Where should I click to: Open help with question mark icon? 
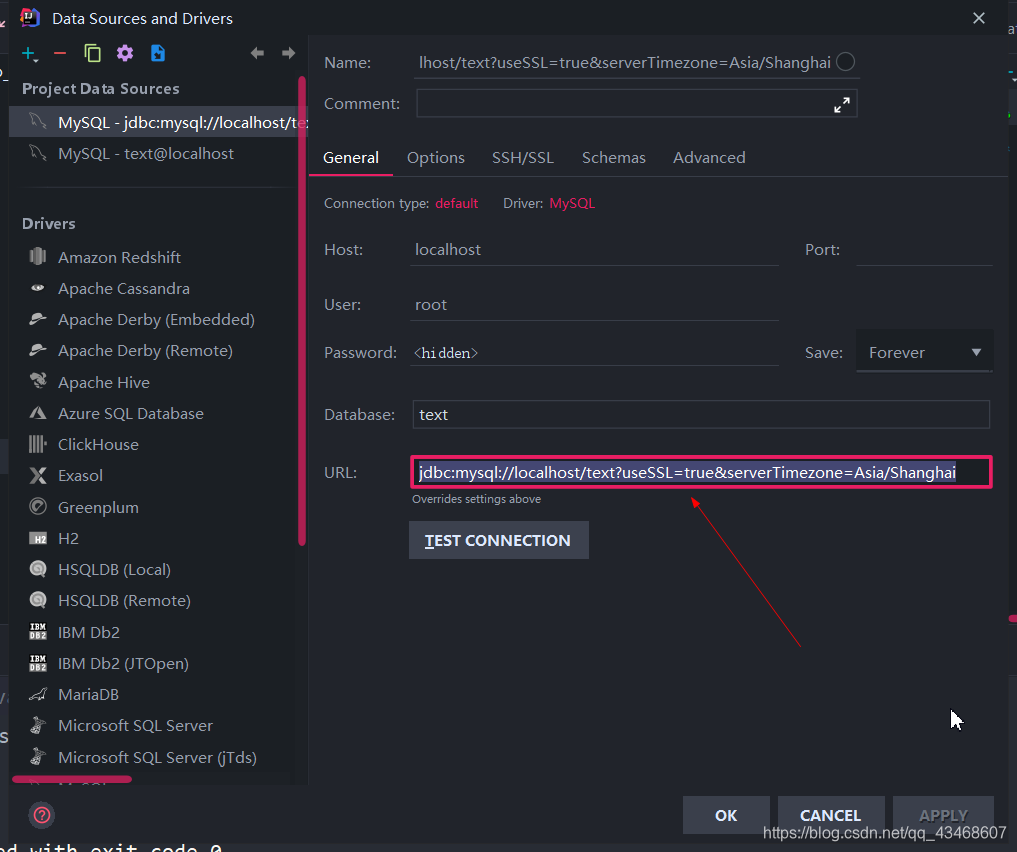42,815
